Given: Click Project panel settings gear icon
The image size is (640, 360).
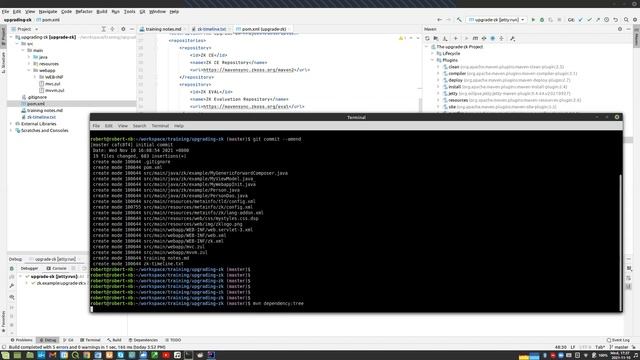Looking at the screenshot, I should [x=123, y=29].
